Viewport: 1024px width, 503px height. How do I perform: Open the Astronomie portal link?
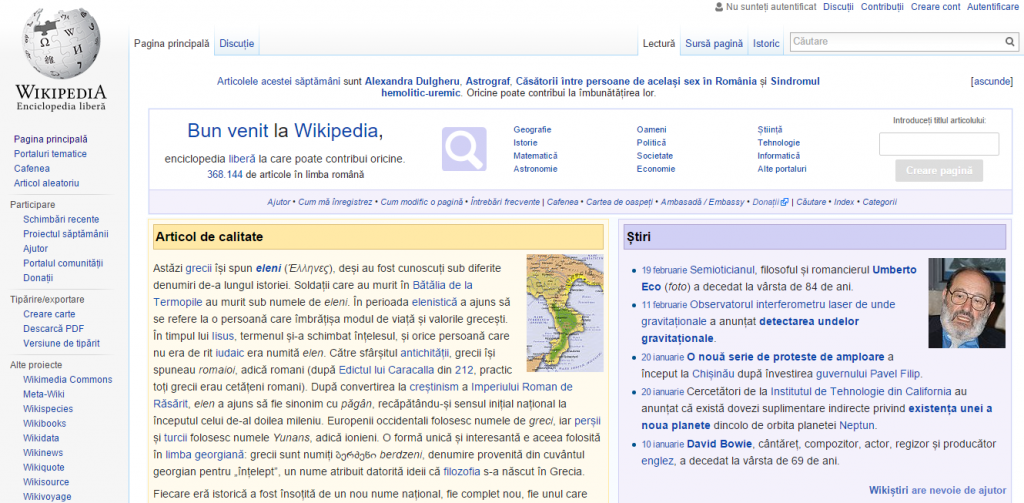point(536,169)
